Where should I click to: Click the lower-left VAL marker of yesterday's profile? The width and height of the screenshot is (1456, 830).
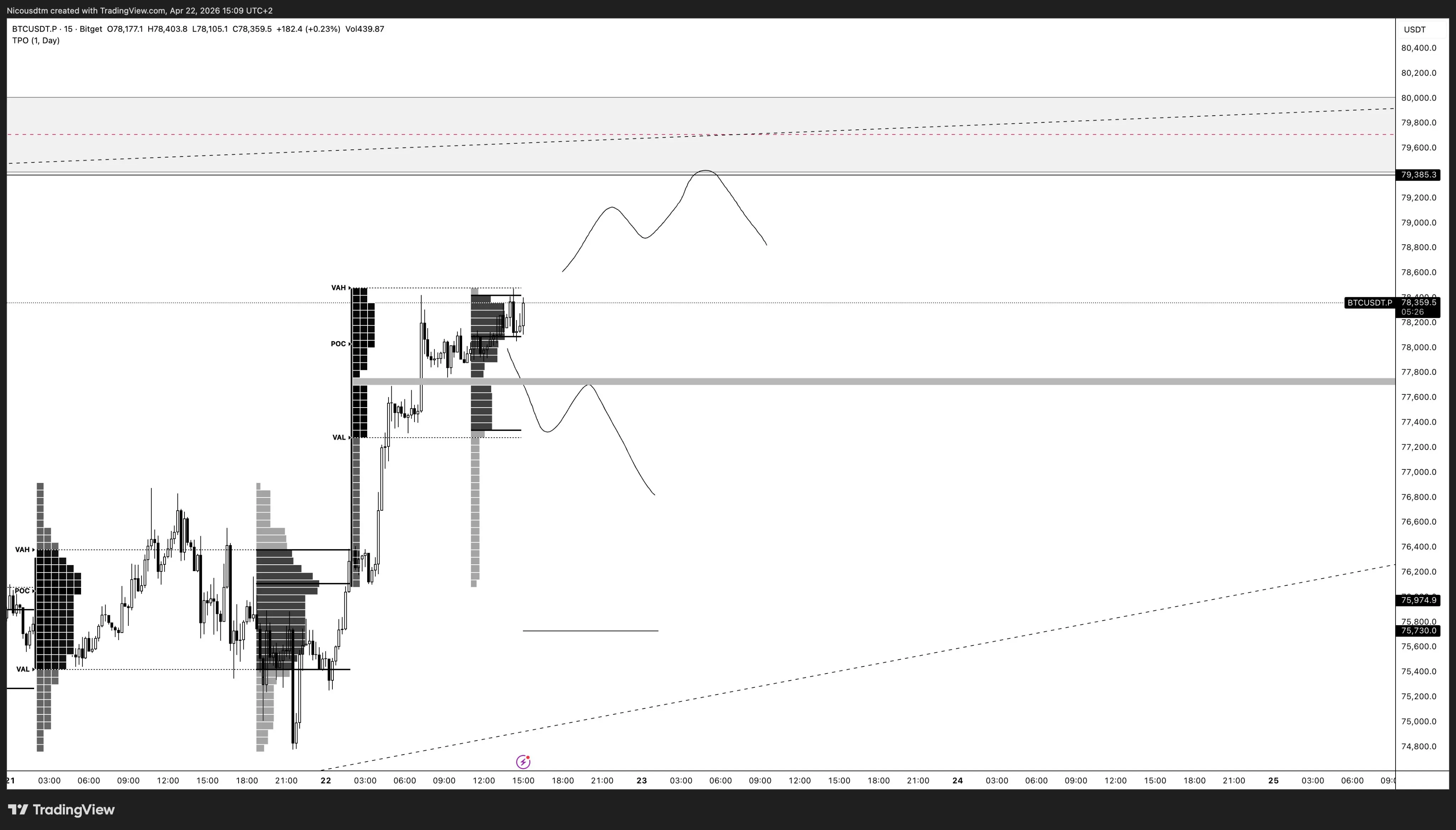(25, 669)
